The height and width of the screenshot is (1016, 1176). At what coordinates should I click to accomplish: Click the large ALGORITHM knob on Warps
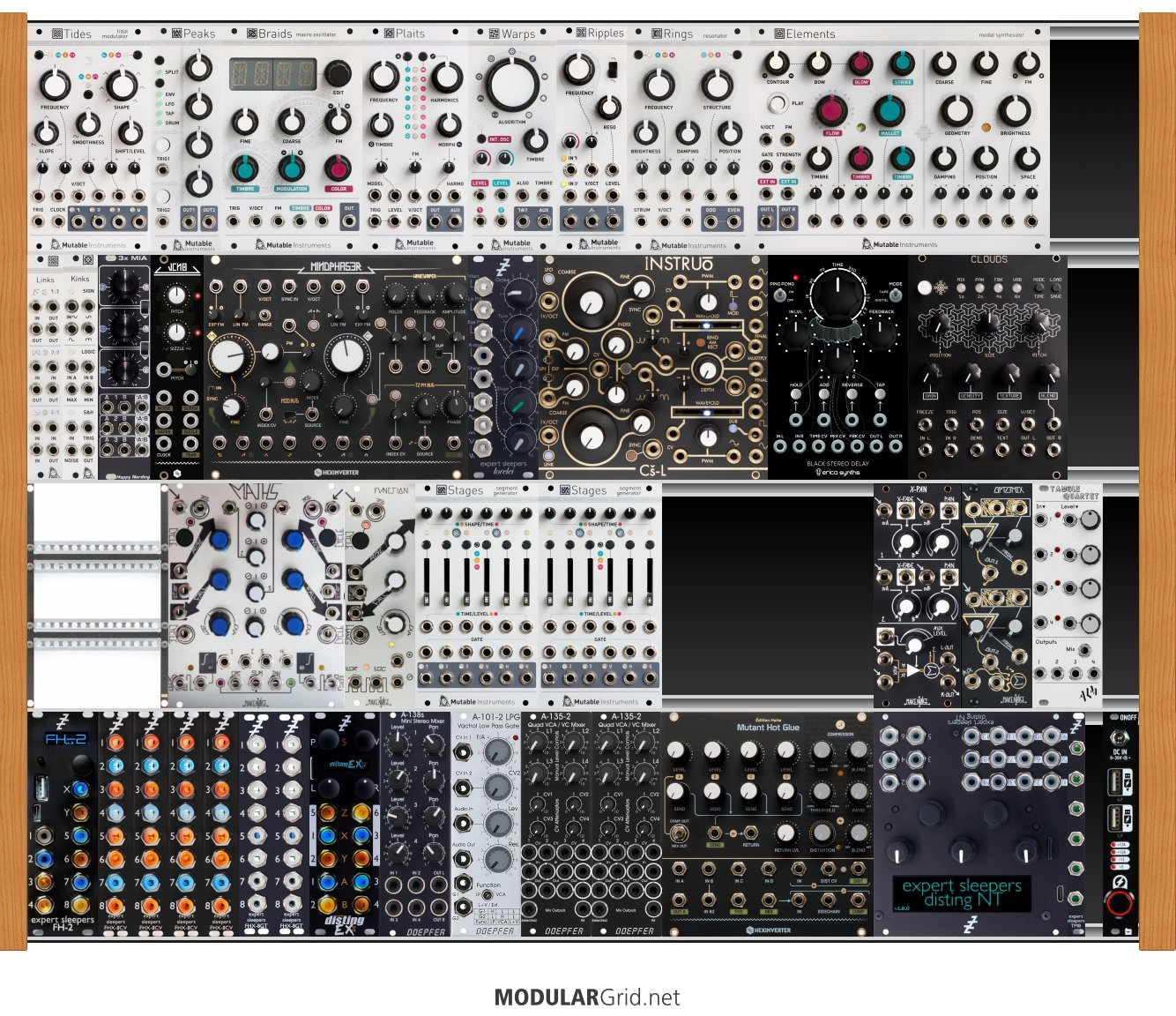[x=510, y=85]
